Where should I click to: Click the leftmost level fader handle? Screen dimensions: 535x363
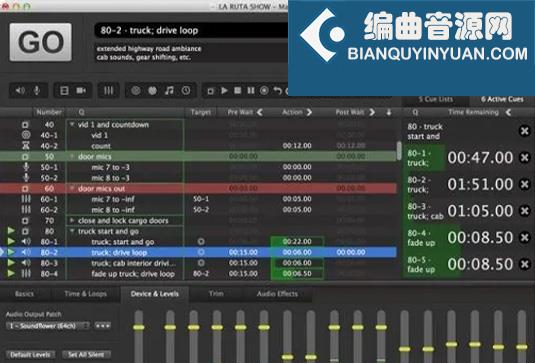[x=139, y=328]
